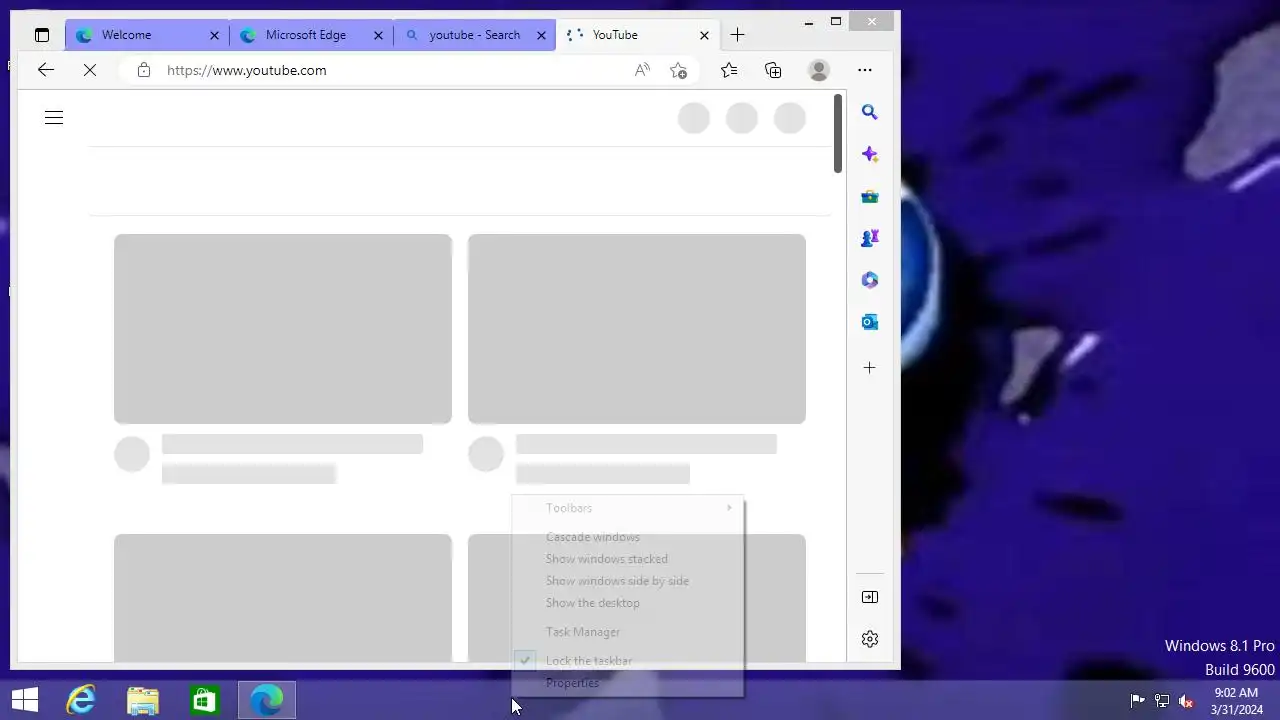
Task: Close the YouTube tab
Action: (x=704, y=35)
